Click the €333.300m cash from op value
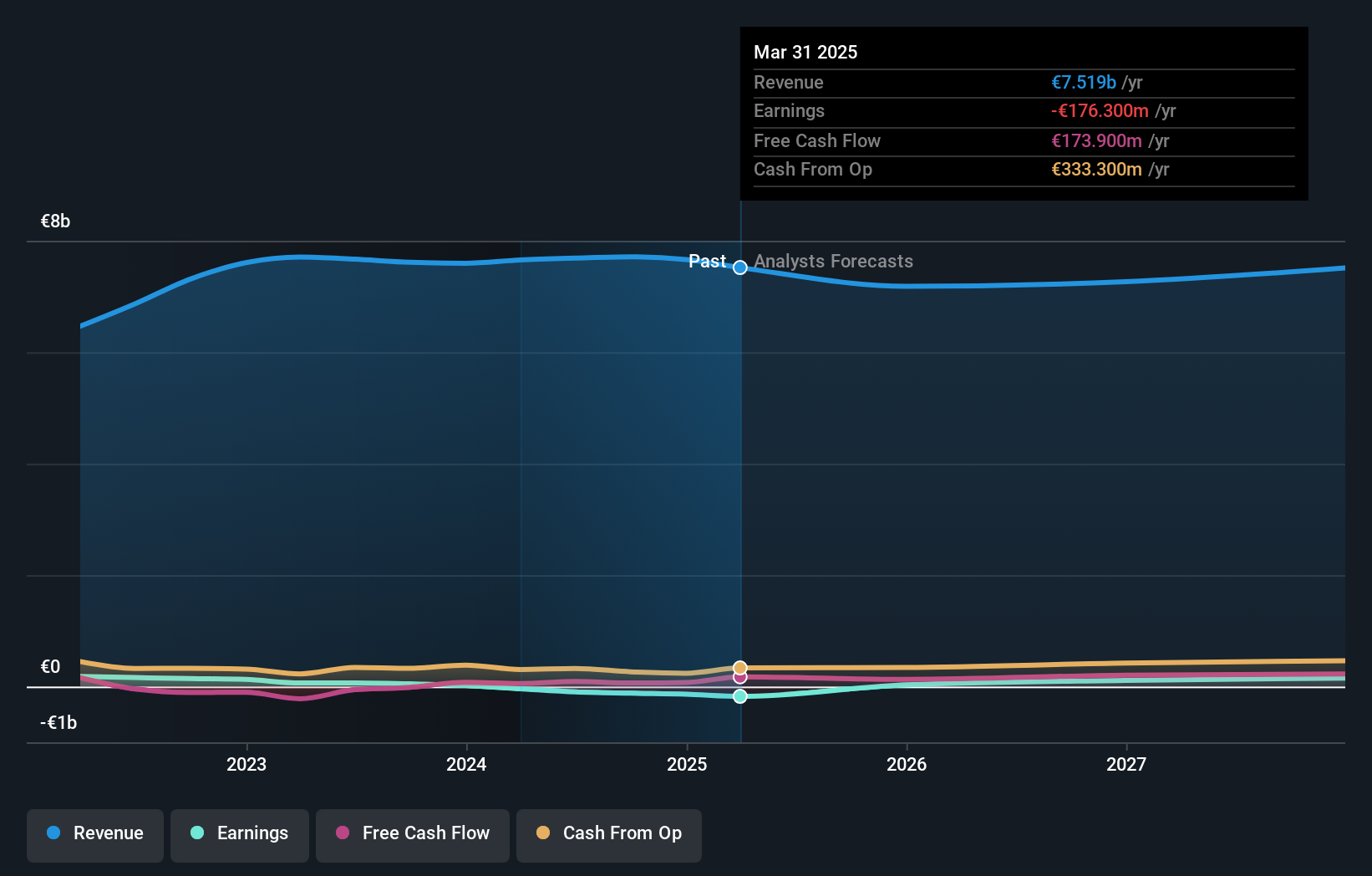 [x=1096, y=169]
